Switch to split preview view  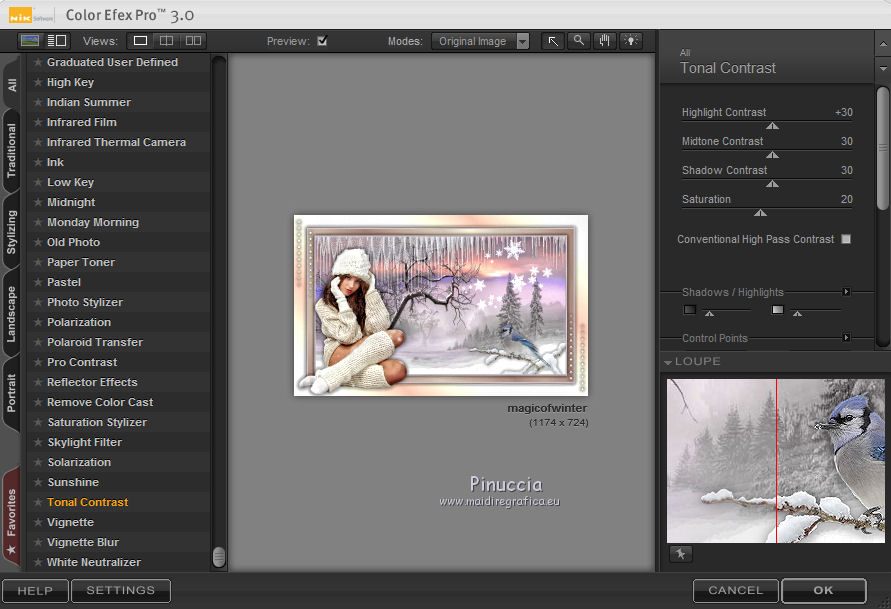point(167,41)
